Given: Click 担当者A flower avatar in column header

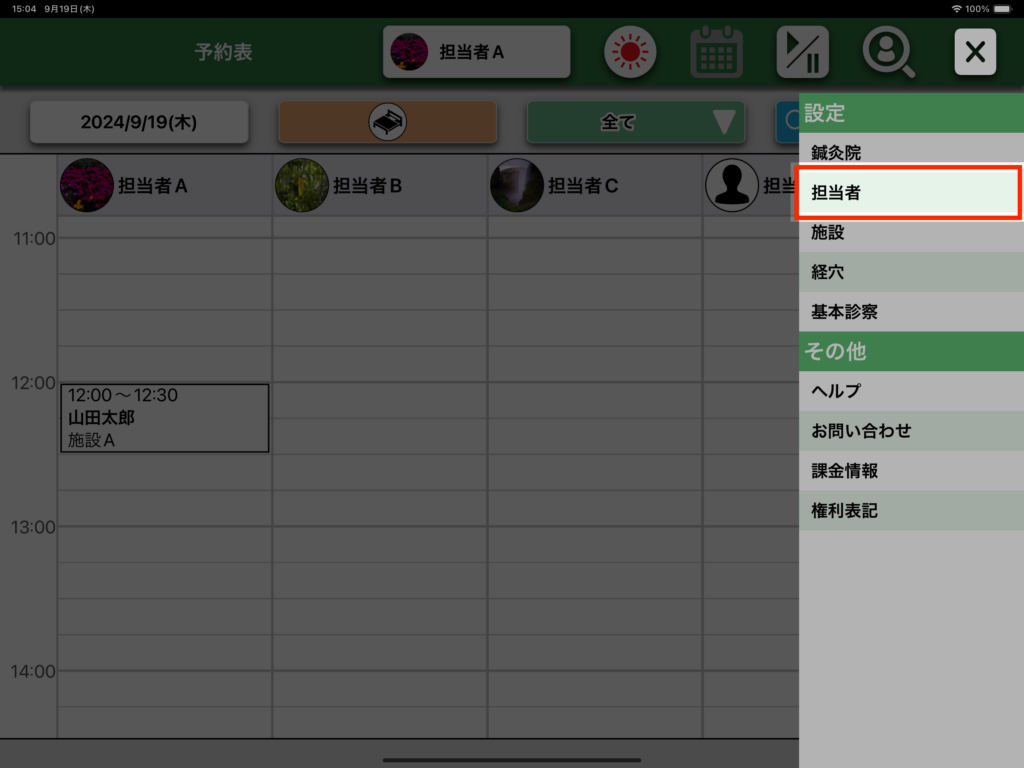Looking at the screenshot, I should pyautogui.click(x=87, y=185).
